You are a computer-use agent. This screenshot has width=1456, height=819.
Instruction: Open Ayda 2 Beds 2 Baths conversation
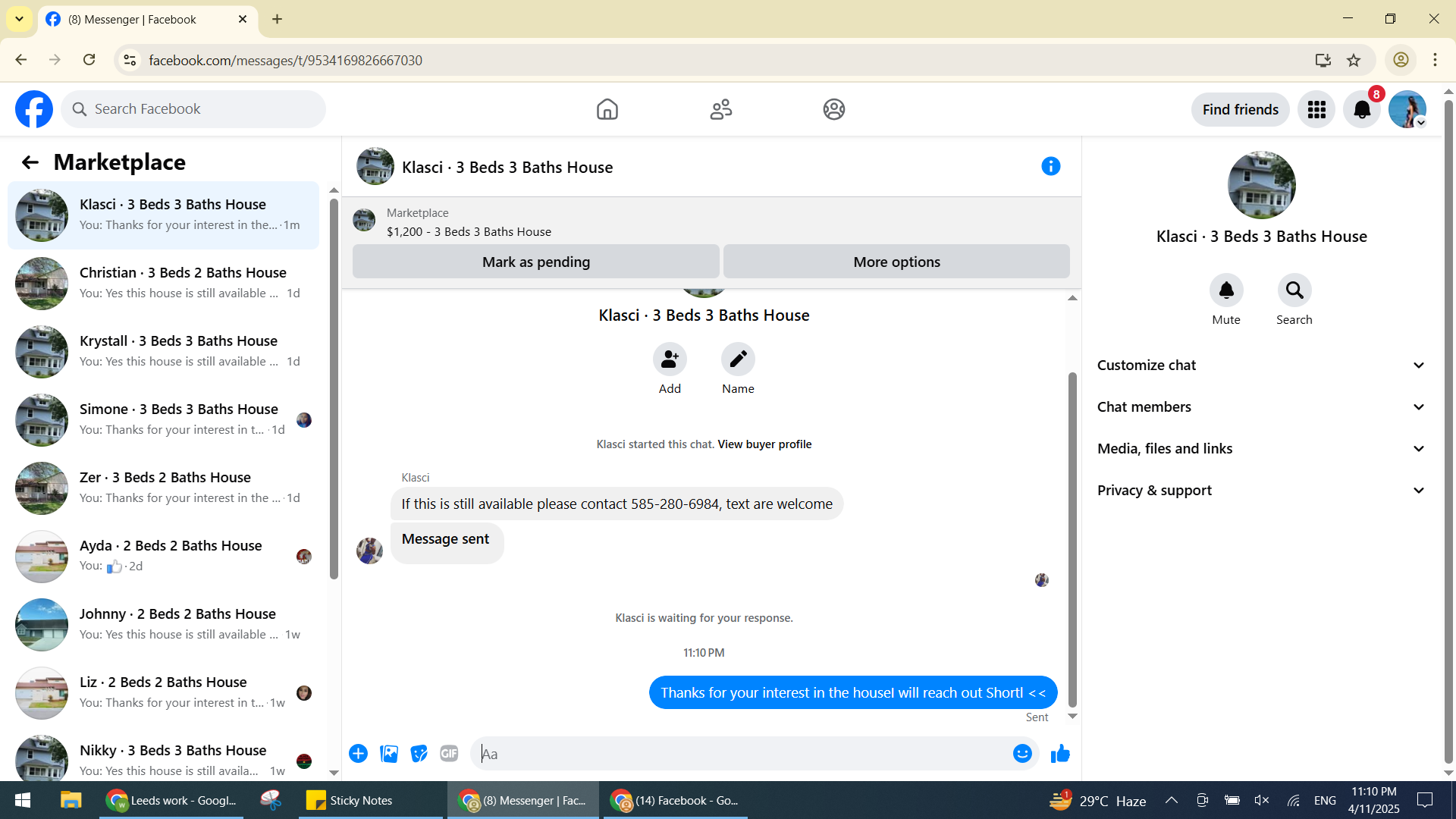pyautogui.click(x=163, y=557)
